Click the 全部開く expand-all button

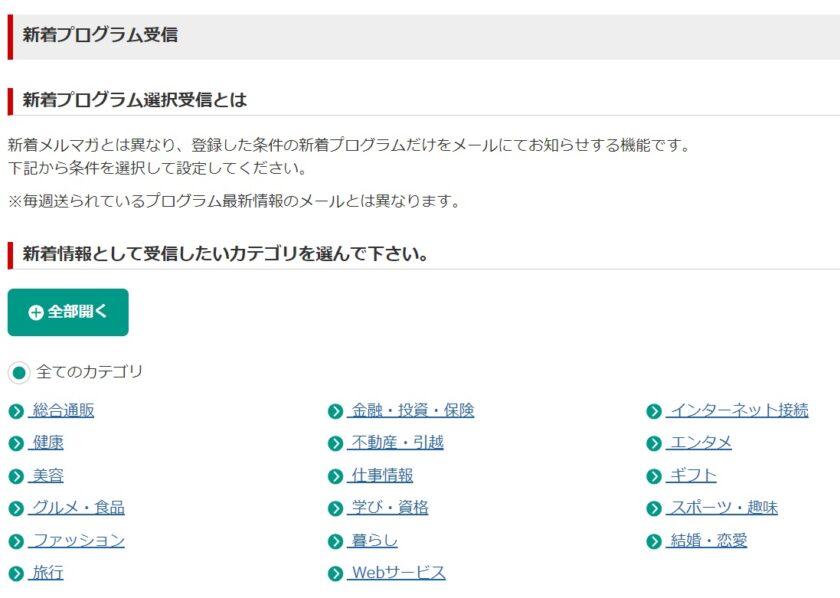pos(68,312)
